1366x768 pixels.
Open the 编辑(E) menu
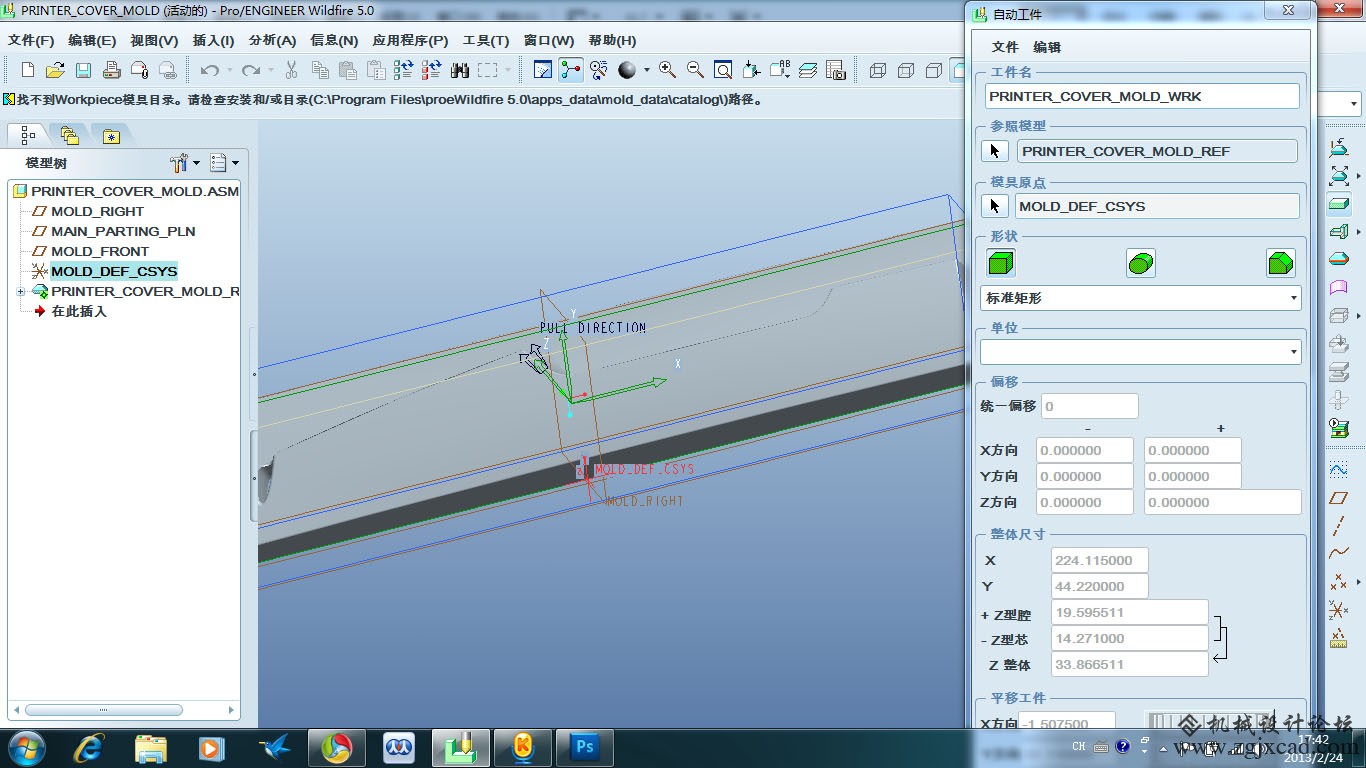click(92, 40)
